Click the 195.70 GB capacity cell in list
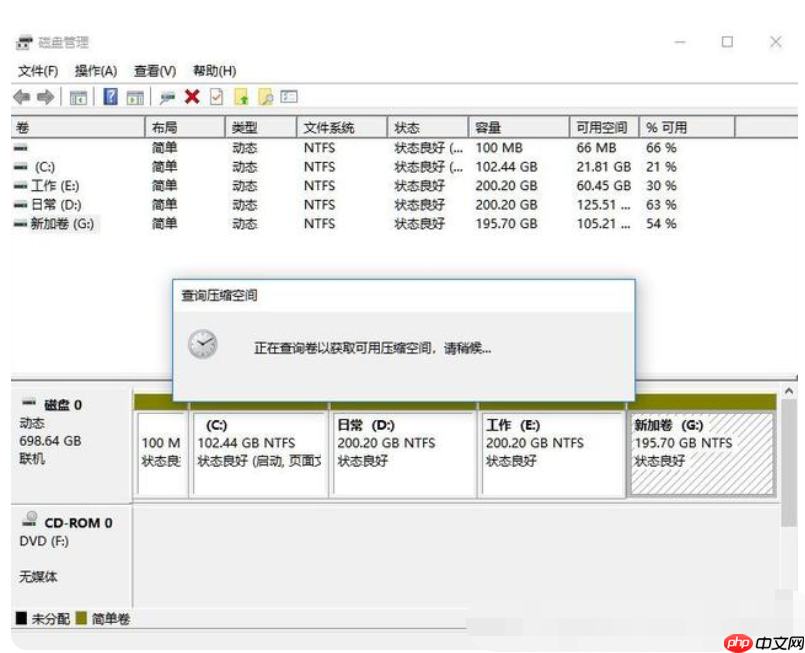The width and height of the screenshot is (805, 653). click(506, 224)
